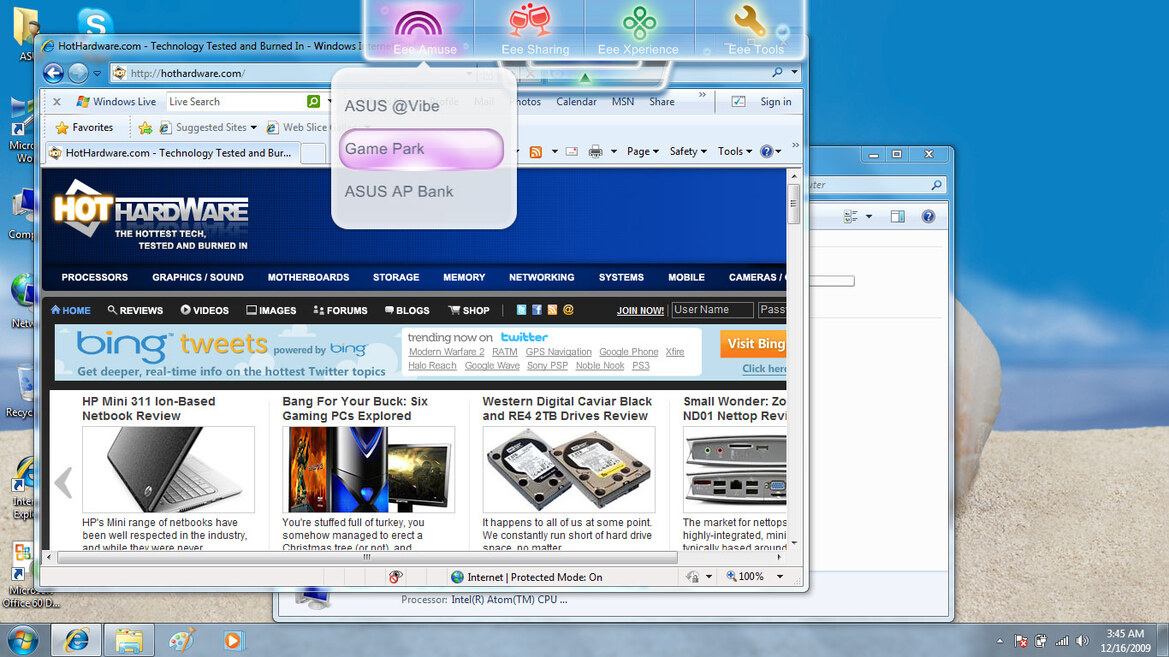
Task: Focus the Live Search box
Action: [235, 101]
